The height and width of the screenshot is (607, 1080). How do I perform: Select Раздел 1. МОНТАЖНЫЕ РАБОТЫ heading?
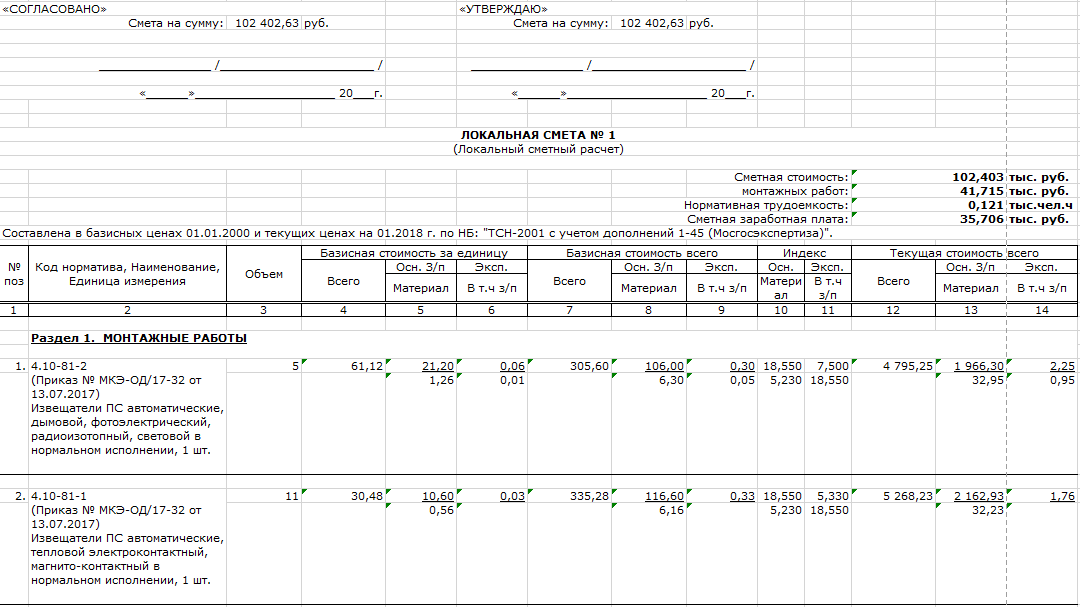(x=139, y=338)
